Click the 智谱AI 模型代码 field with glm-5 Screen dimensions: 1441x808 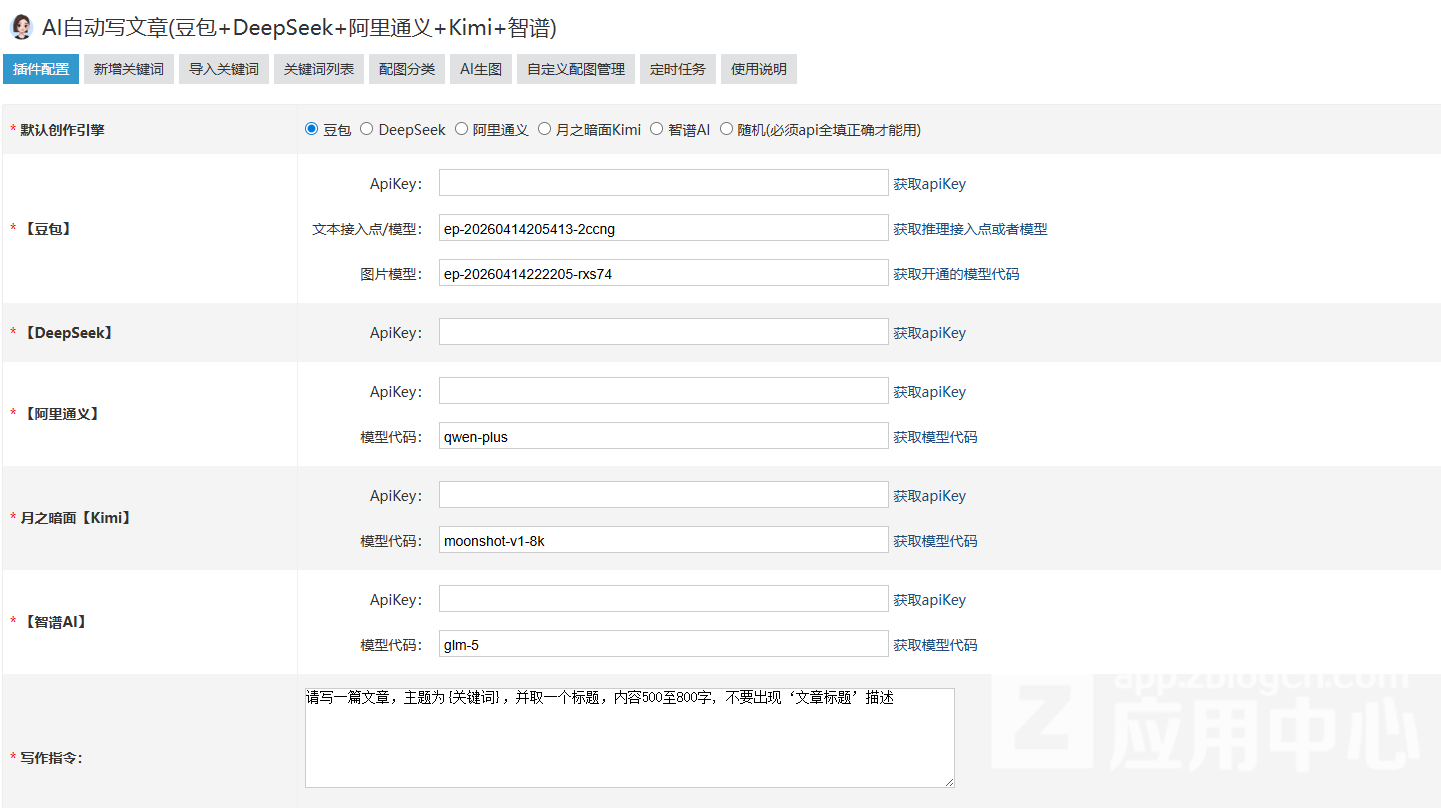(664, 644)
